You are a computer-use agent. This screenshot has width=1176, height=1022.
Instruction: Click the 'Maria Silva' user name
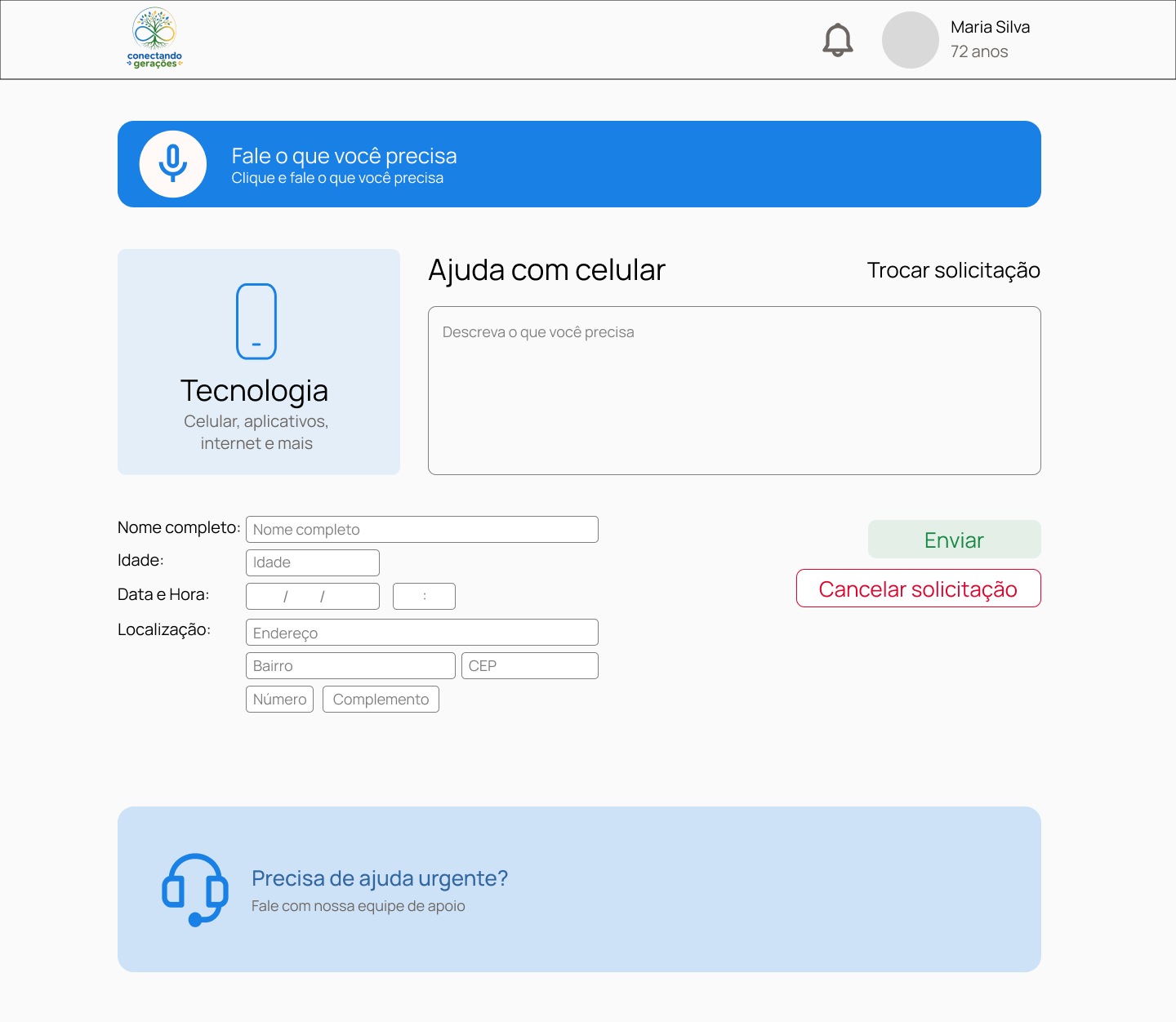tap(990, 27)
